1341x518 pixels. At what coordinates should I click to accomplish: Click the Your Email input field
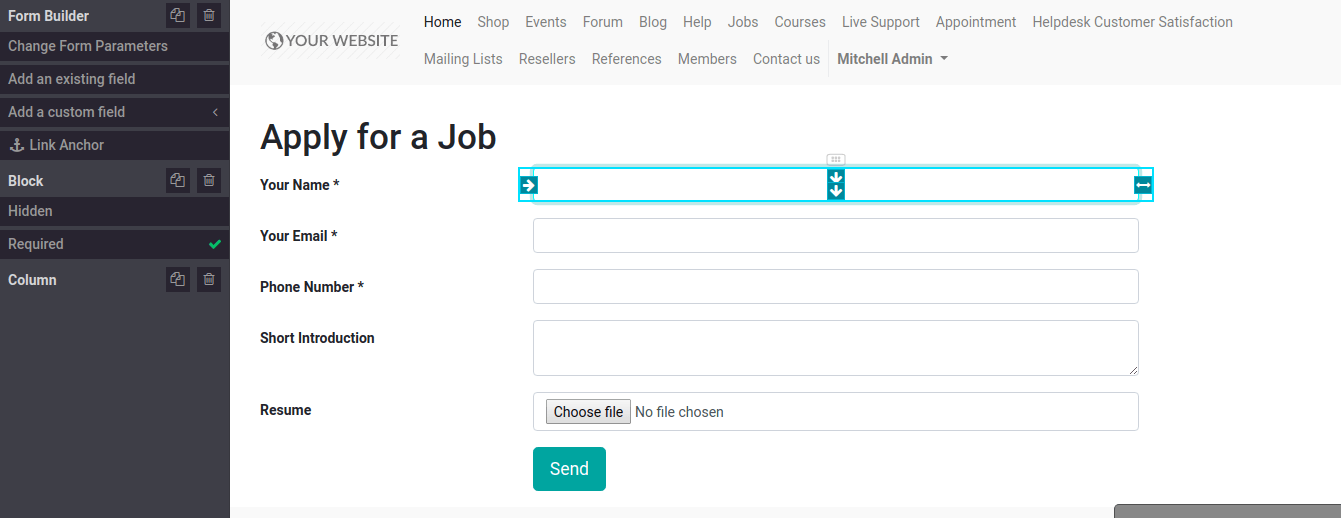click(836, 236)
